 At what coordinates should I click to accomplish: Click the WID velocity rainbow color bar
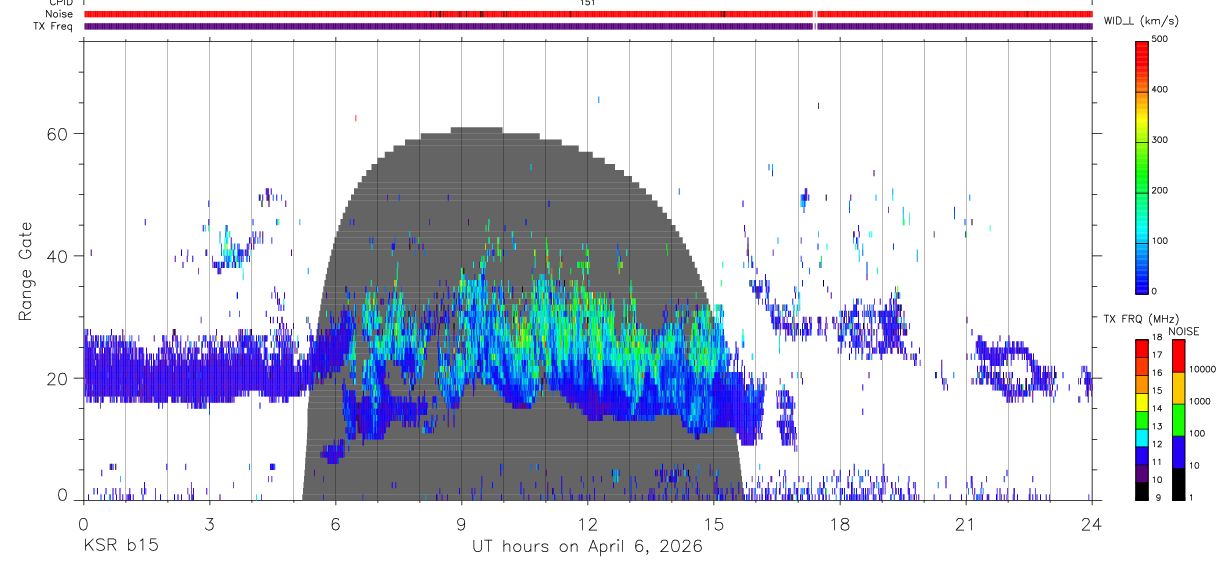[1142, 166]
